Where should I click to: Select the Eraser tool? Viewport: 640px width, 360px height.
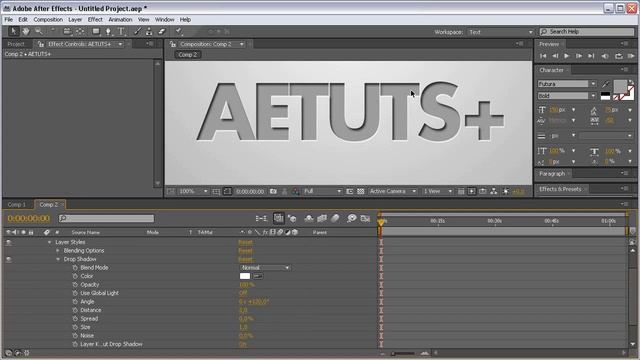(162, 31)
